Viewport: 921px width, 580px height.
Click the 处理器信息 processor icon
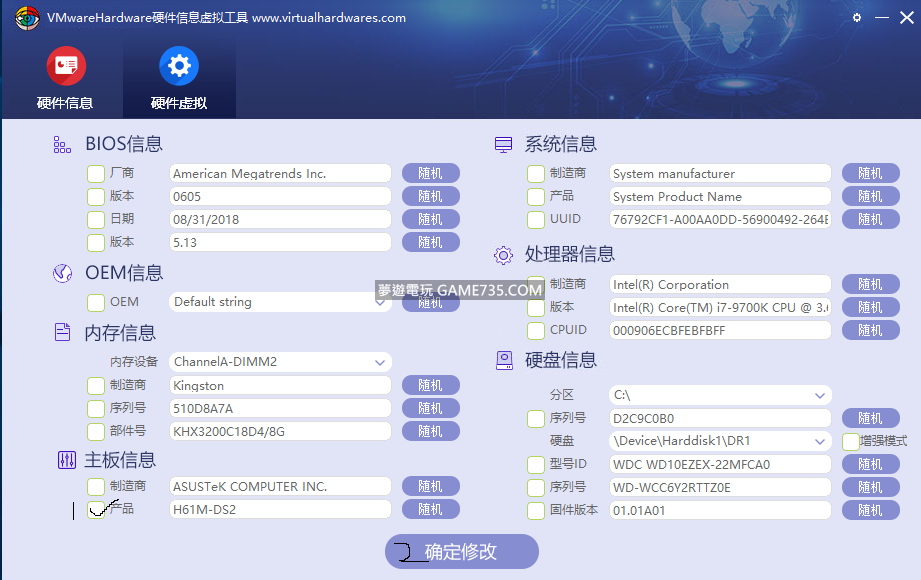[x=503, y=255]
